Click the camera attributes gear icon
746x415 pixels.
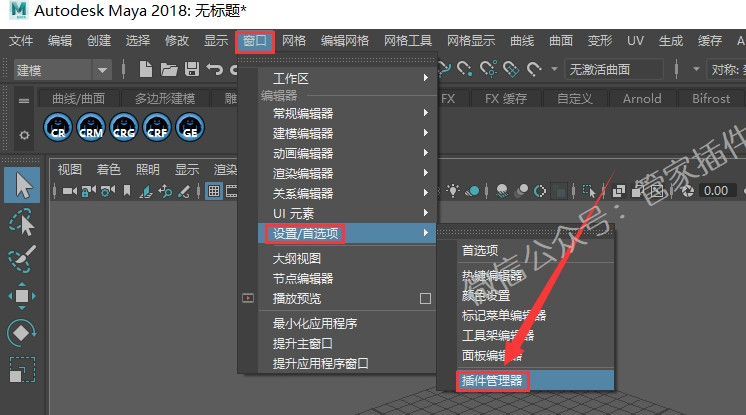click(108, 191)
